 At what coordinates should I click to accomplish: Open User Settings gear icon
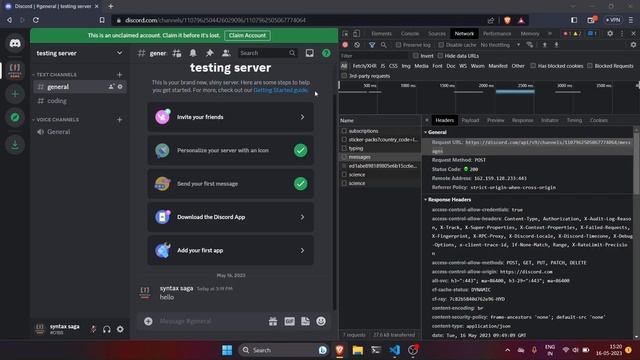point(120,329)
